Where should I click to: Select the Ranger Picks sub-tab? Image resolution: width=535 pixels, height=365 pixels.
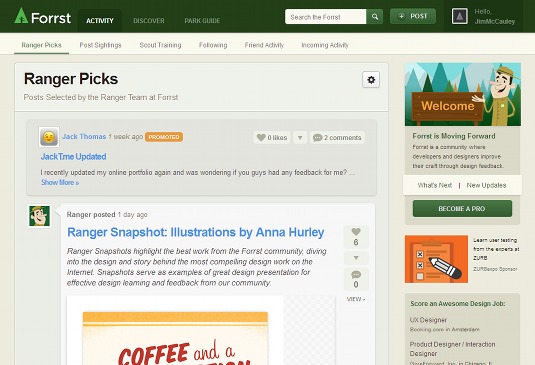click(x=41, y=45)
